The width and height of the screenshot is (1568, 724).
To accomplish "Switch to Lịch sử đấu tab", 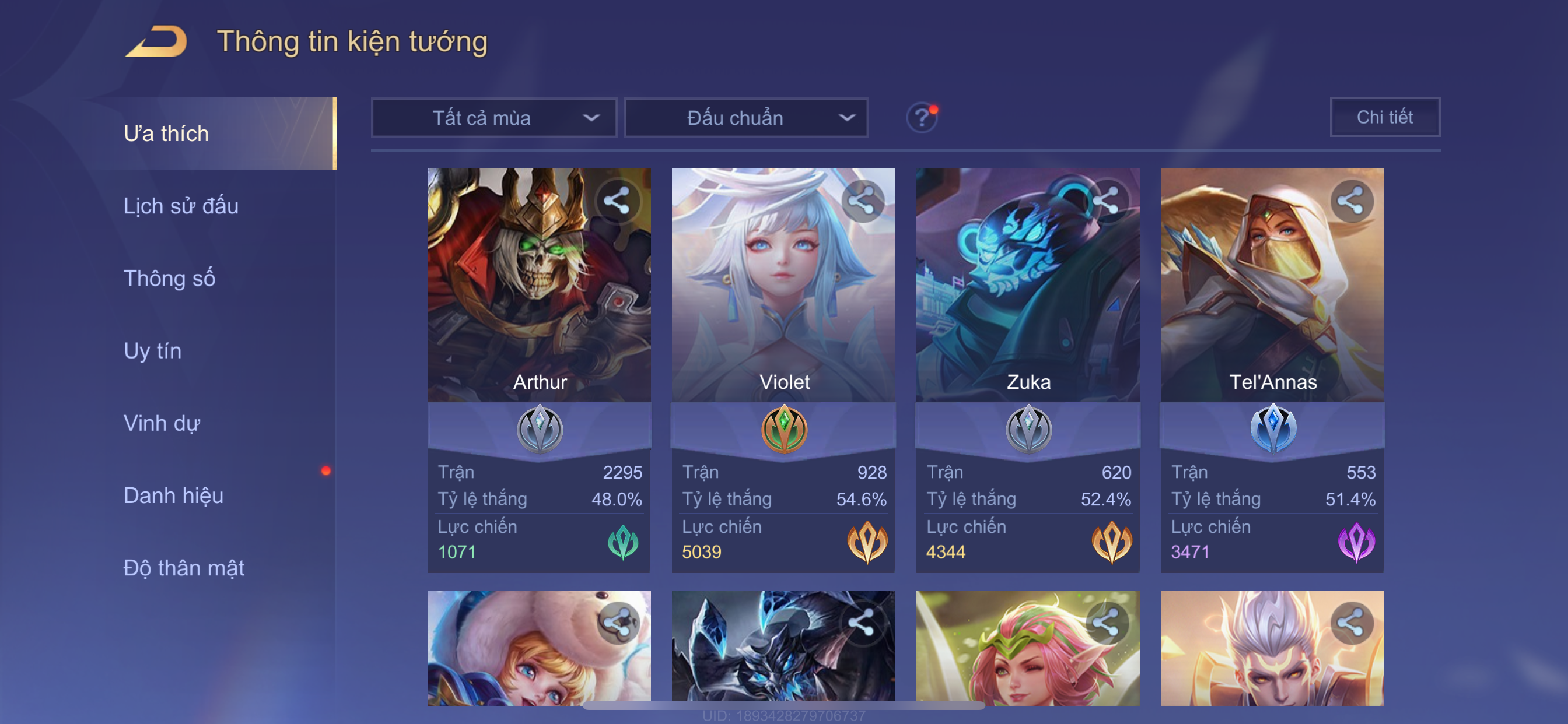I will click(181, 206).
